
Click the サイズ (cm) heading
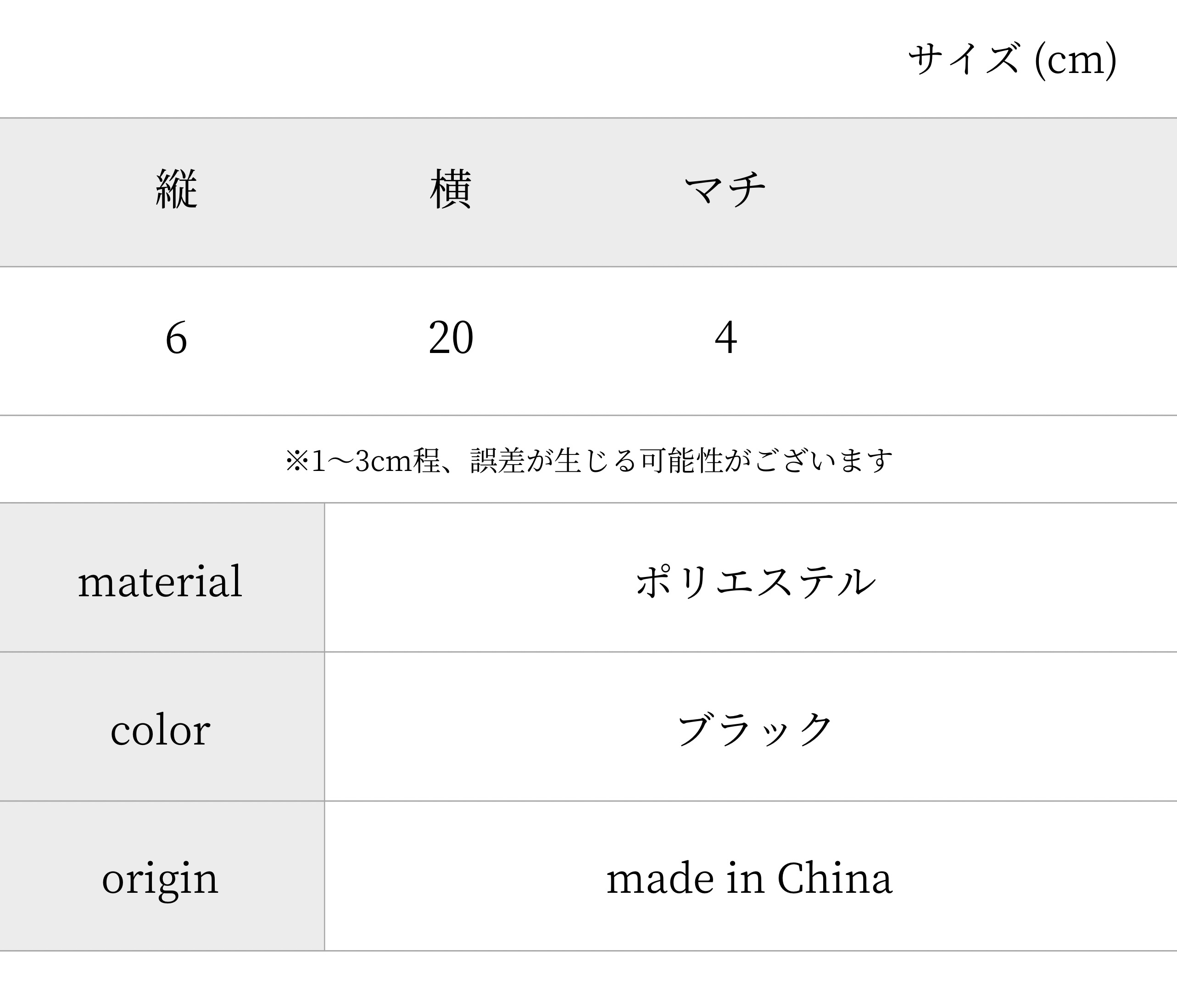tap(1012, 59)
